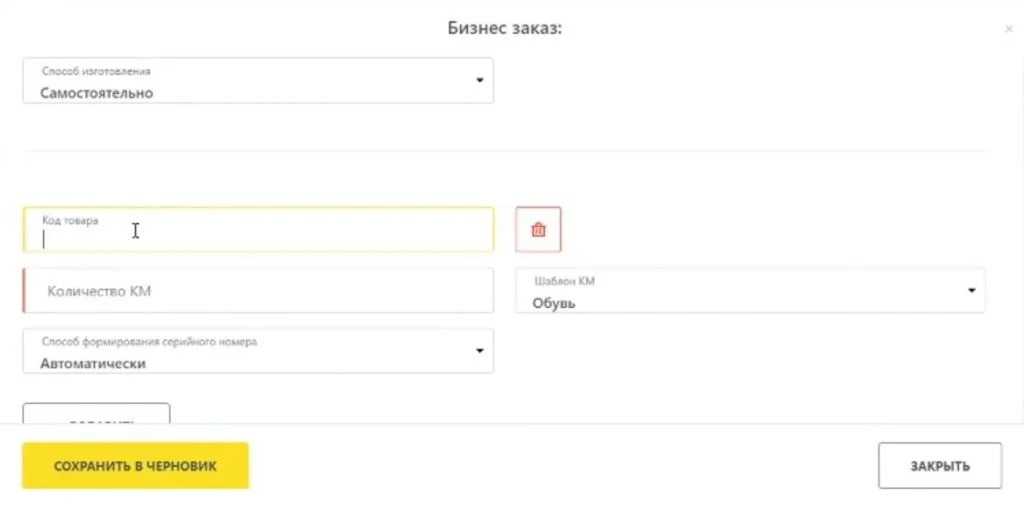Focus the Код товара input field
Image resolution: width=1024 pixels, height=509 pixels.
point(257,238)
